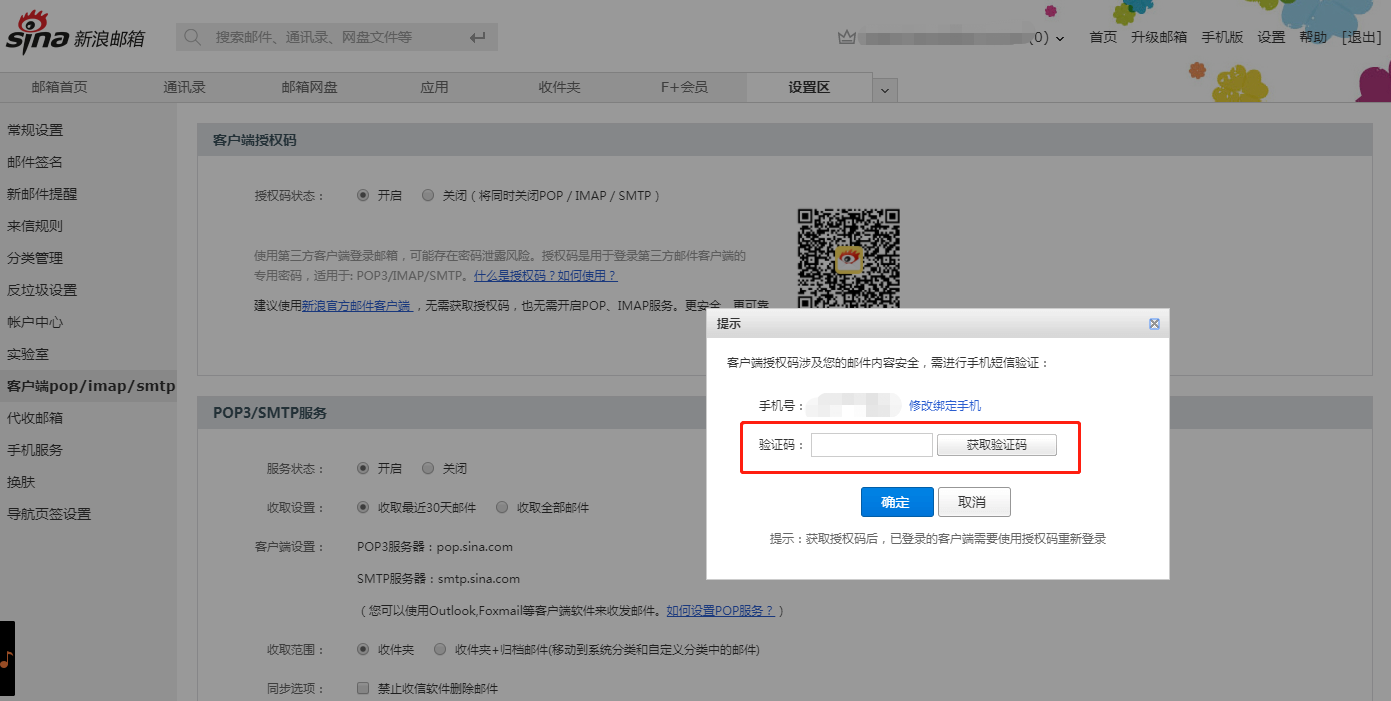Viewport: 1391px width, 701px height.
Task: Open 分类管理 settings
Action: [x=35, y=258]
